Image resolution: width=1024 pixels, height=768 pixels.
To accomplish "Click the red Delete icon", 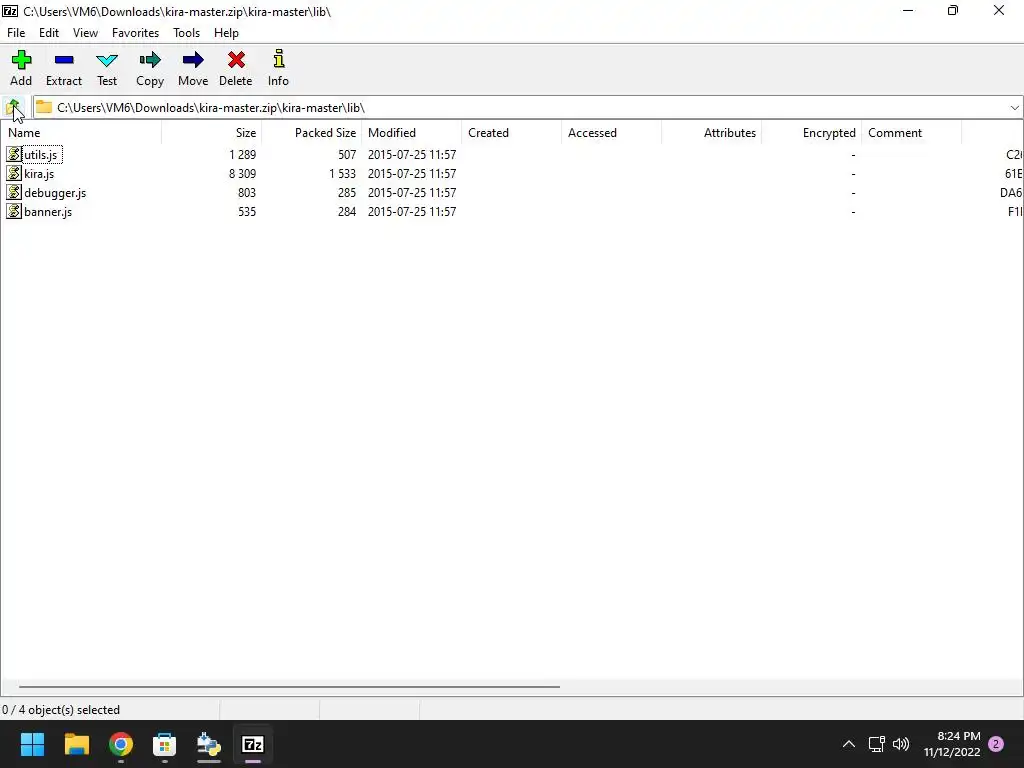I will point(236,60).
